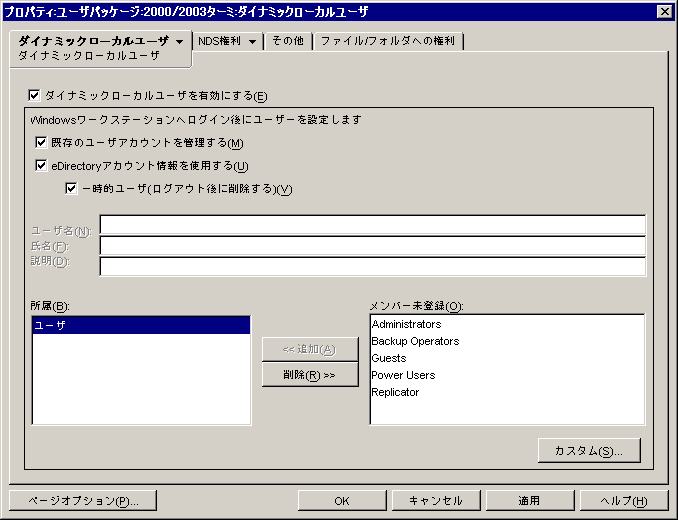Switch to the その他 tab

(x=288, y=41)
